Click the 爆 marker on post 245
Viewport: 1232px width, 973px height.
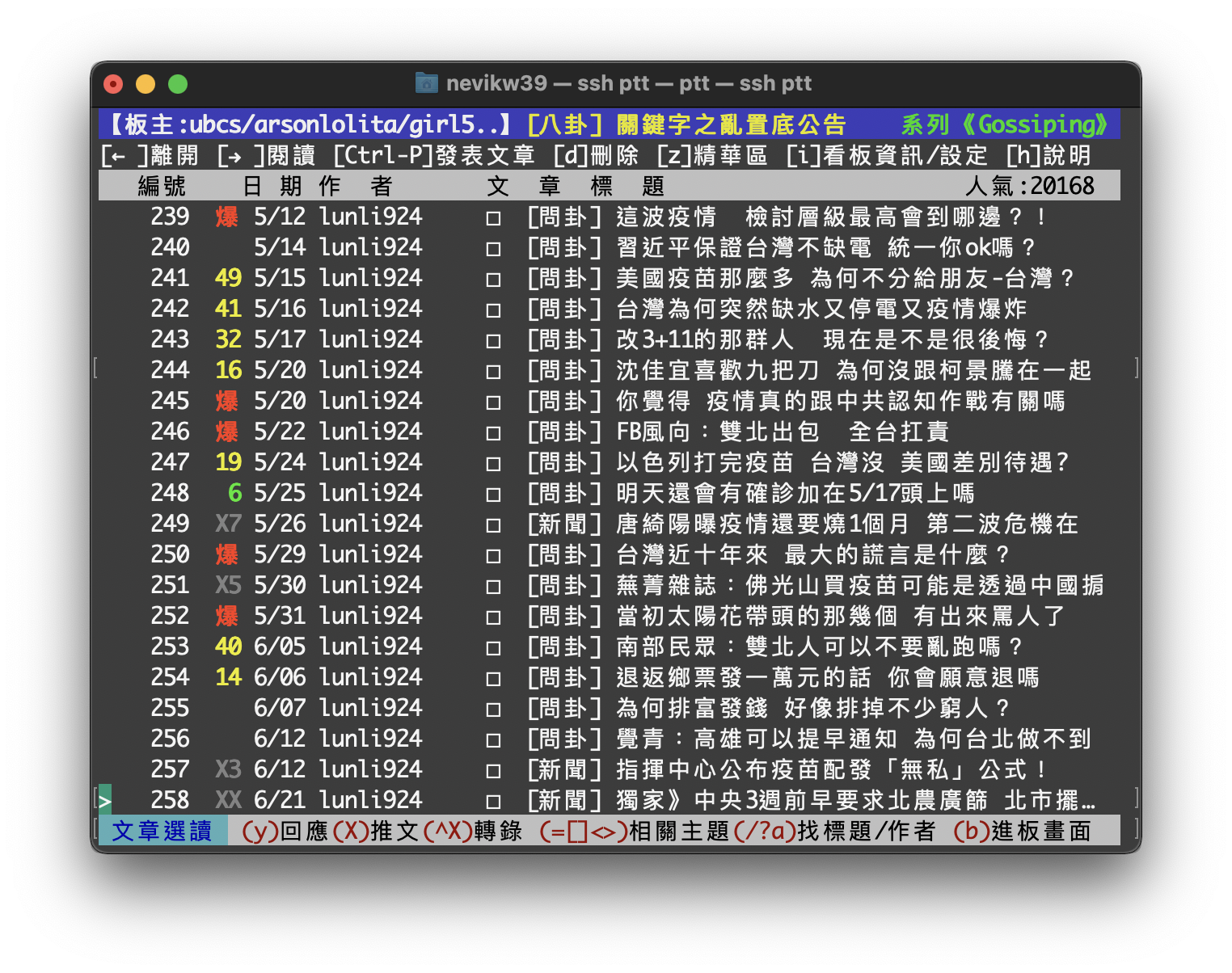tap(227, 401)
